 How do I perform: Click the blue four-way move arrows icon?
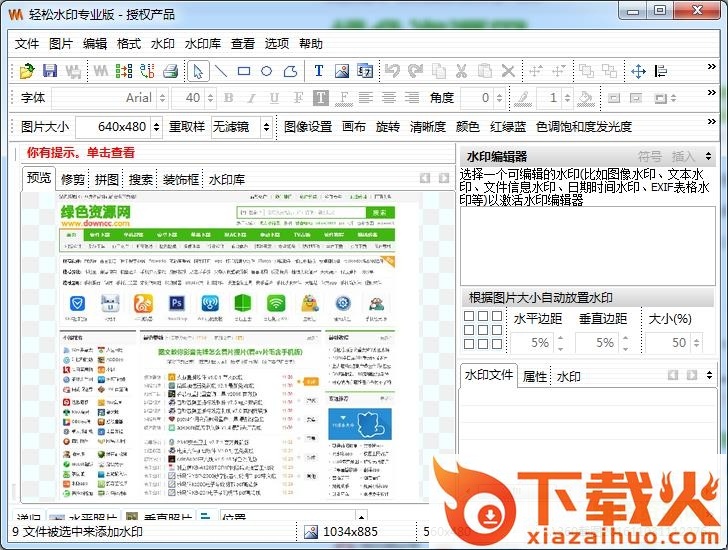click(638, 71)
